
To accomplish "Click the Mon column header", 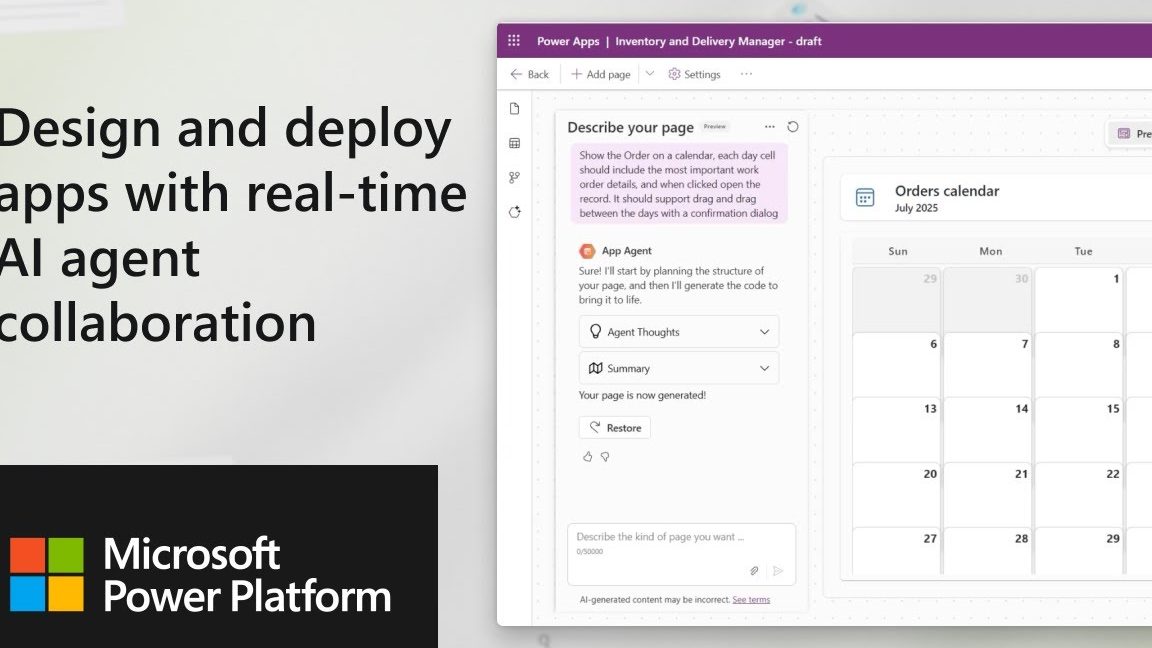I will click(990, 251).
